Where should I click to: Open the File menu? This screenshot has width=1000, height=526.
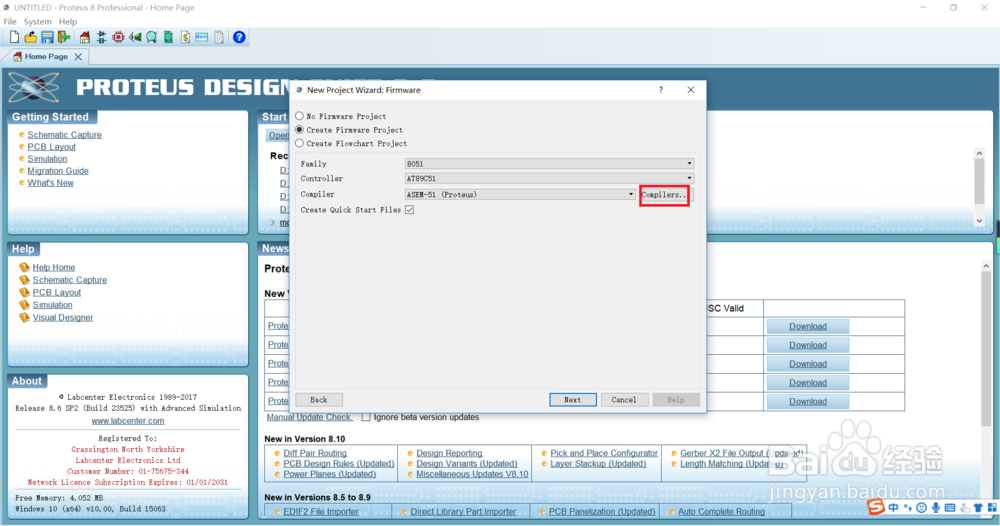(x=10, y=22)
